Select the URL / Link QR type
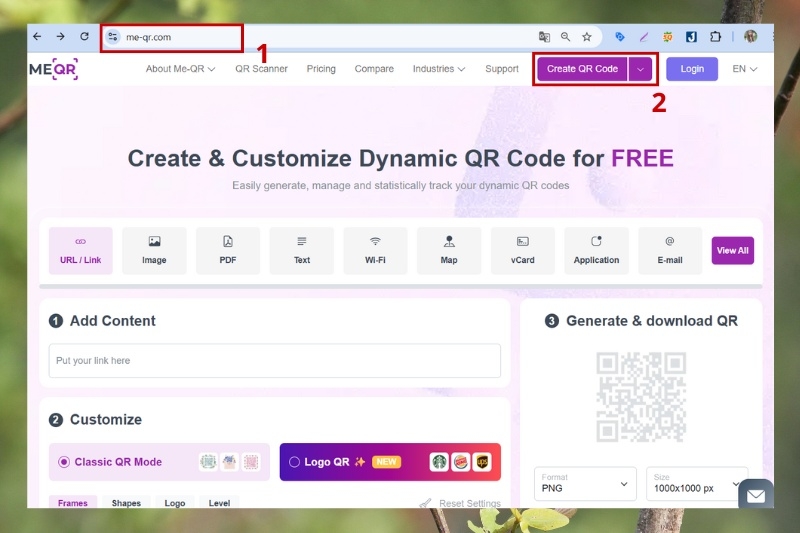This screenshot has height=533, width=800. [81, 250]
